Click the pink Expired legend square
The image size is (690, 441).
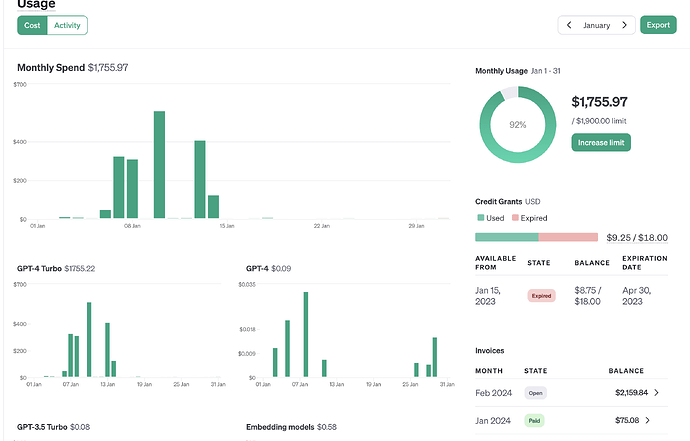515,217
